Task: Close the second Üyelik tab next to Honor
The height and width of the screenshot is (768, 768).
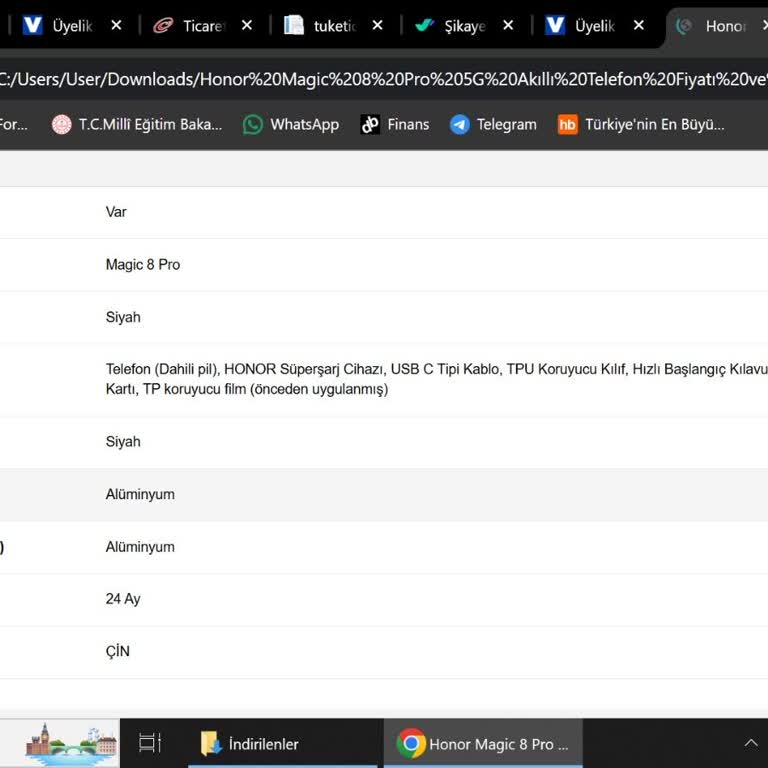Action: [x=639, y=25]
